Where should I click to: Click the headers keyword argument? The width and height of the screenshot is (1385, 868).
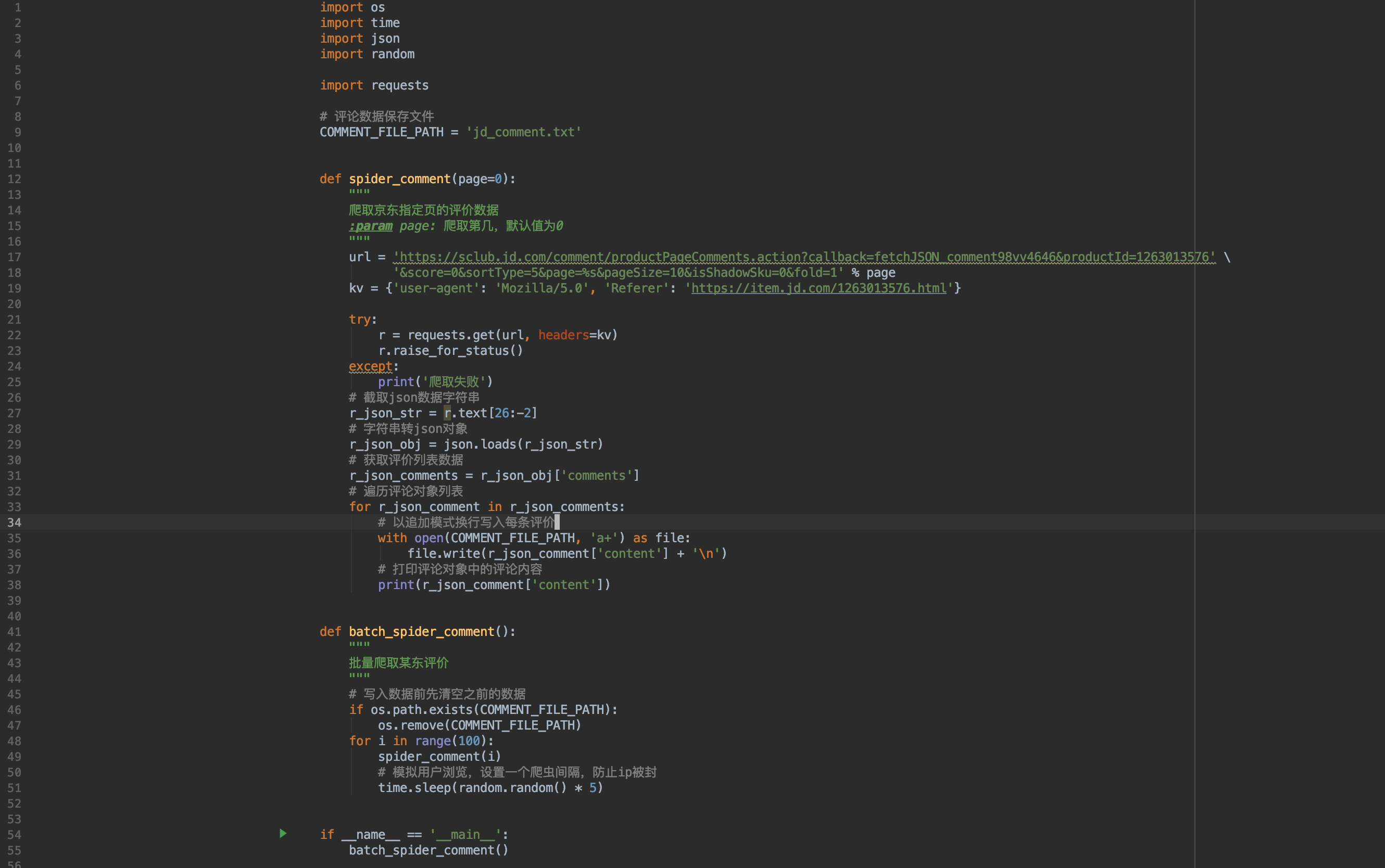click(563, 335)
